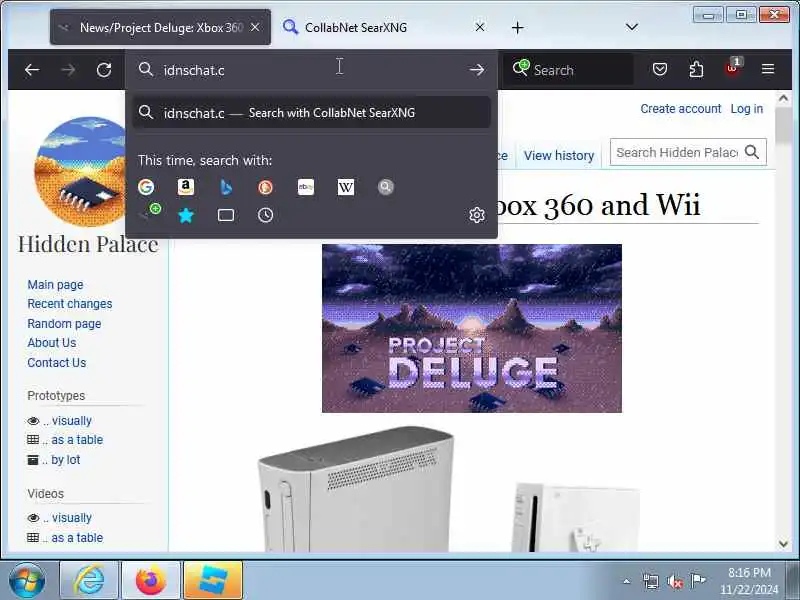Search with the gray magnifier engine icon

point(386,187)
